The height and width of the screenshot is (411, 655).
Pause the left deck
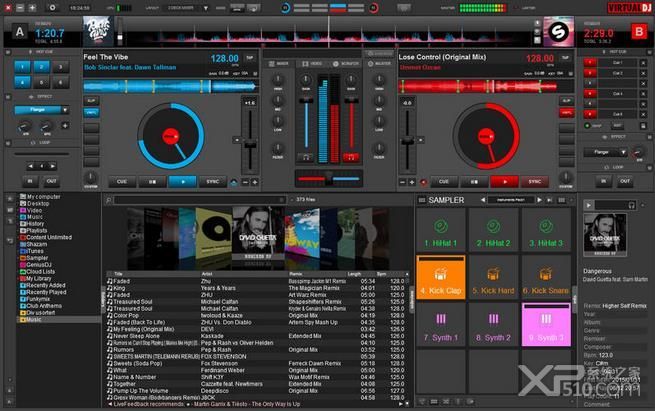(152, 182)
